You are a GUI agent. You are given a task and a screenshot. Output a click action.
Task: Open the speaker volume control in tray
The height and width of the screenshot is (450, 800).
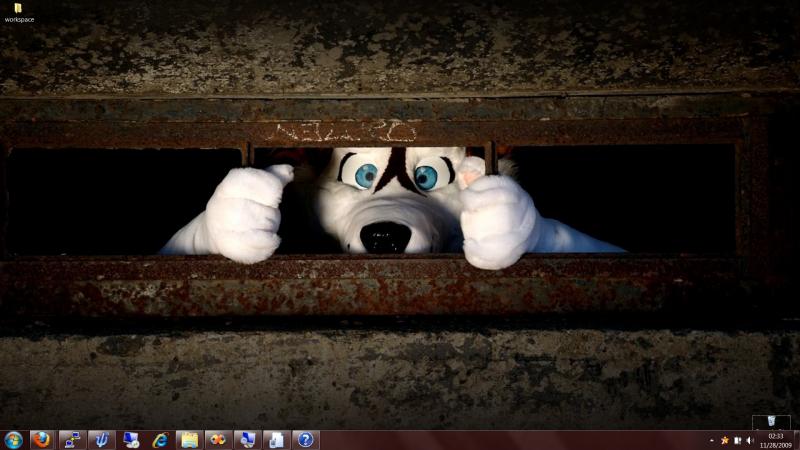[749, 441]
